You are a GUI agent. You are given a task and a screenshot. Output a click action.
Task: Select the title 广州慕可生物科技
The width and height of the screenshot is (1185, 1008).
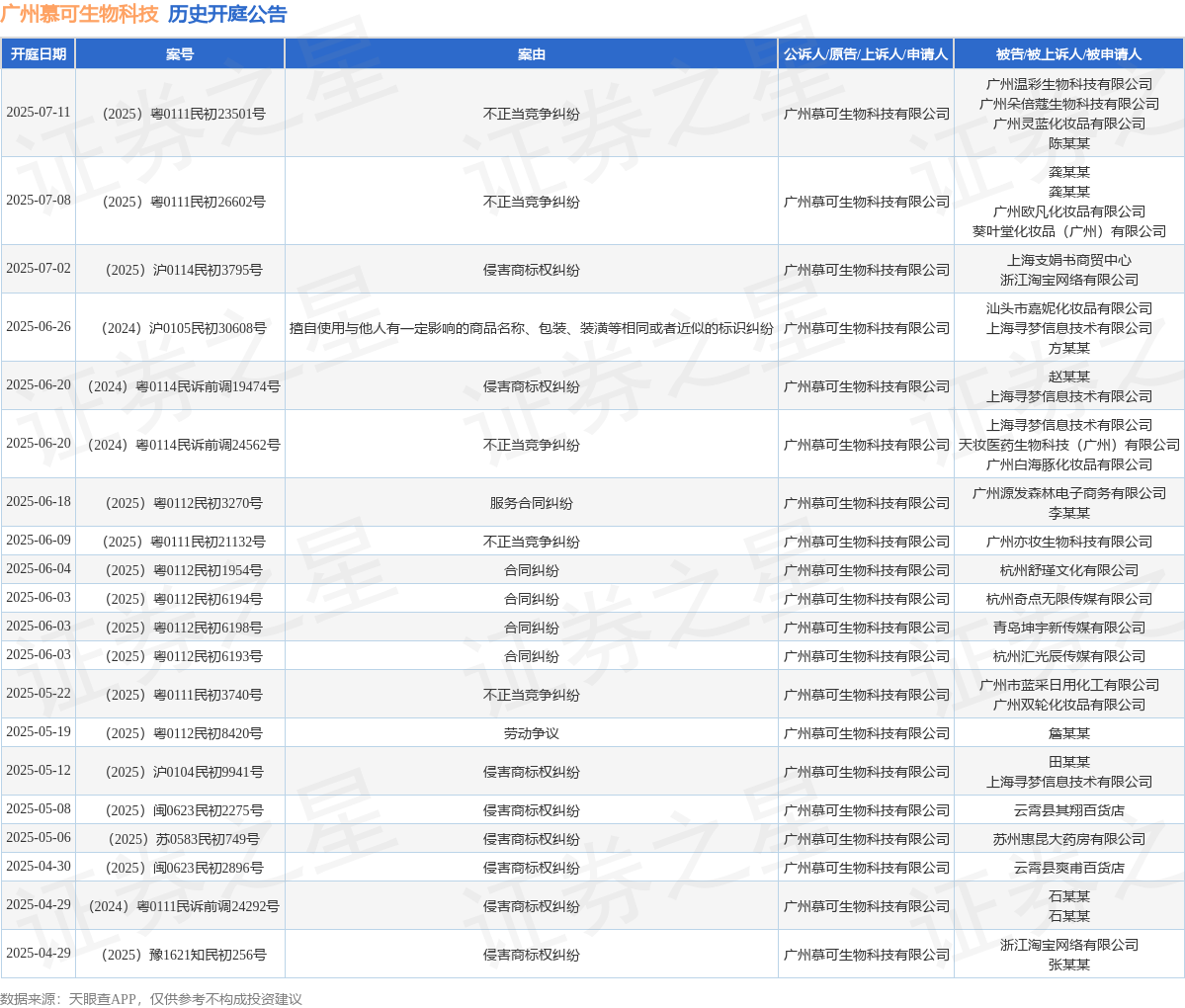tap(79, 14)
